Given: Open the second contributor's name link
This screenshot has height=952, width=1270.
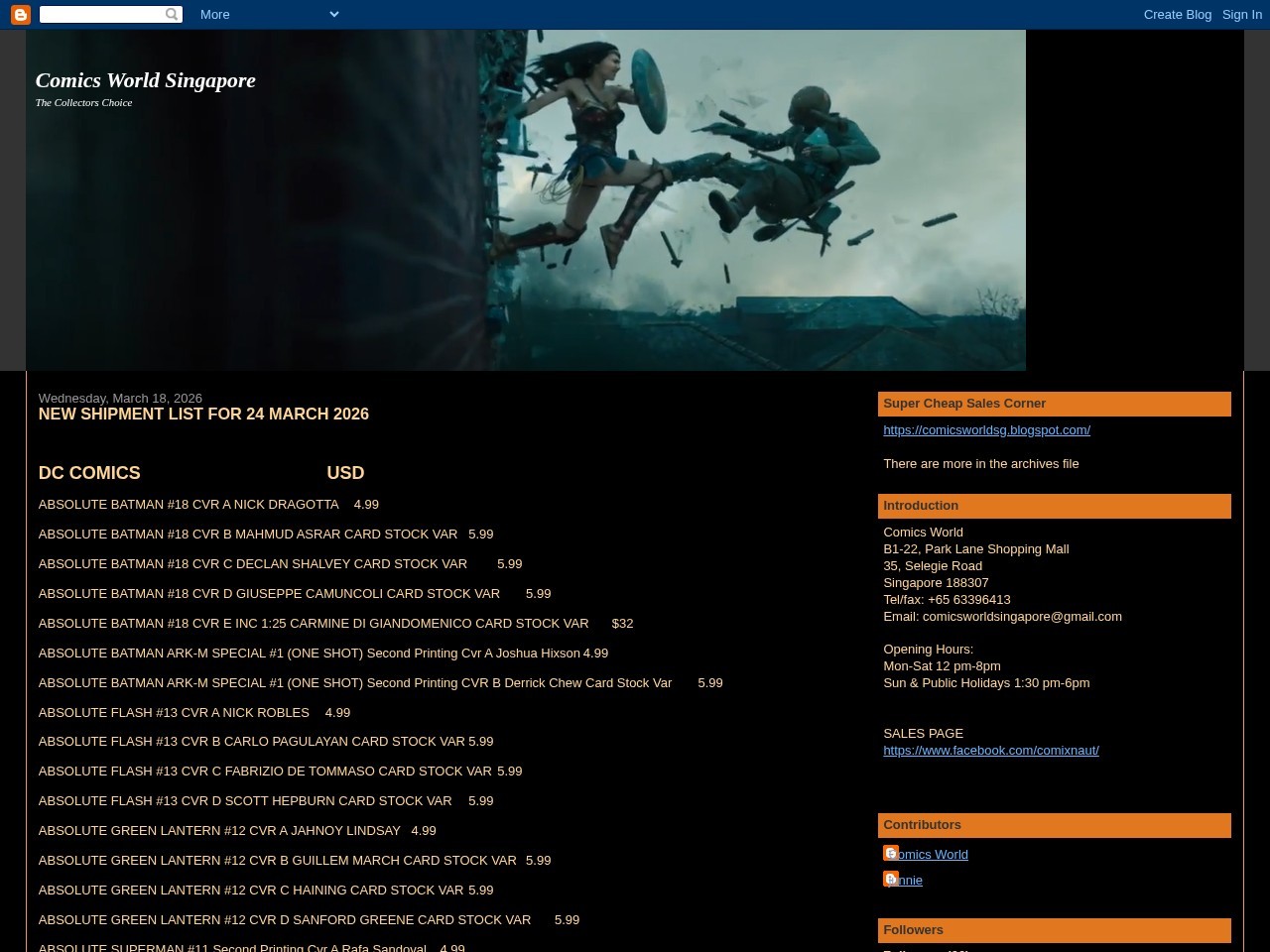Looking at the screenshot, I should pyautogui.click(x=912, y=881).
